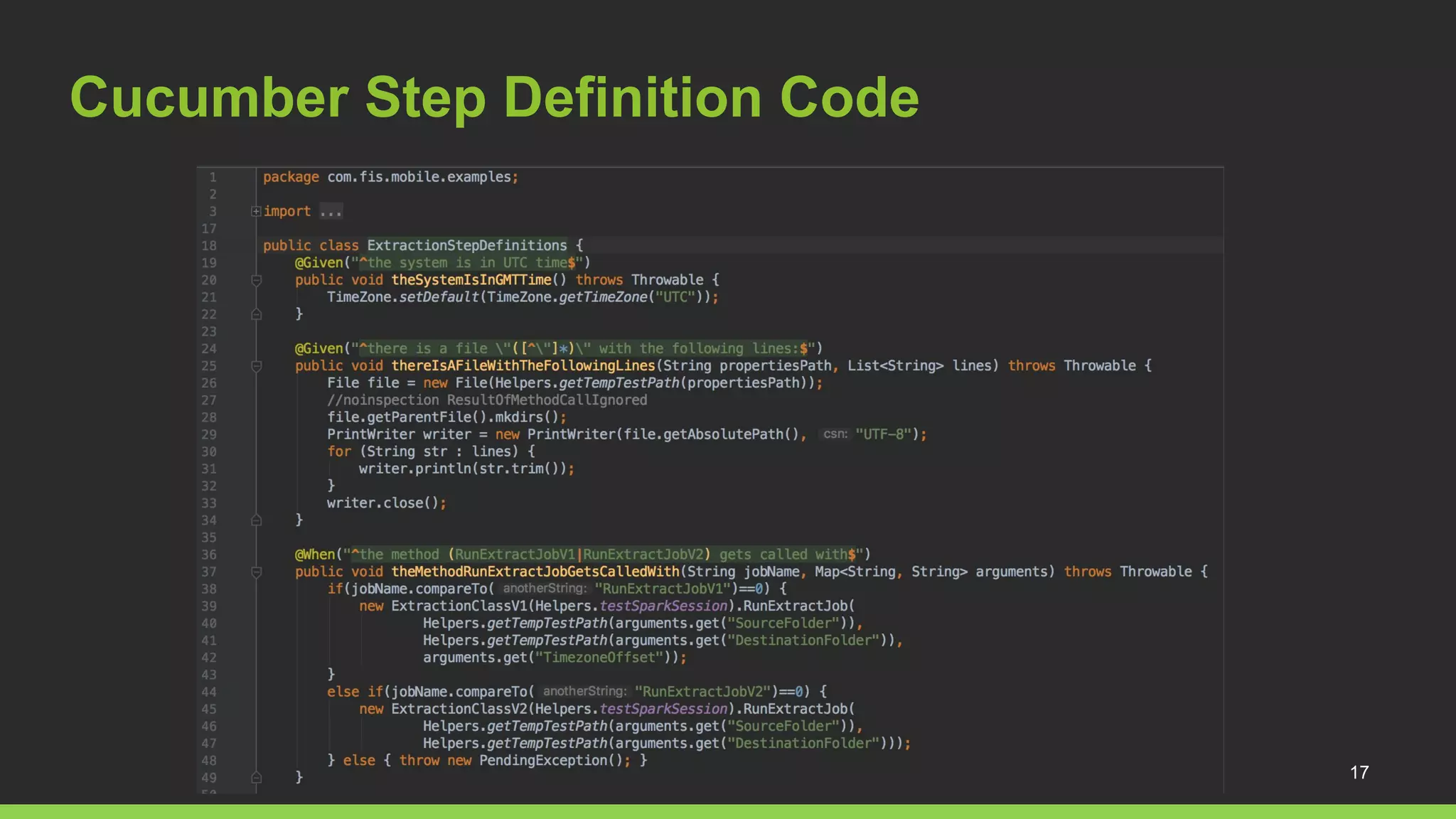The height and width of the screenshot is (819, 1456).
Task: Click the folded import ellipsis placeholder
Action: click(331, 211)
